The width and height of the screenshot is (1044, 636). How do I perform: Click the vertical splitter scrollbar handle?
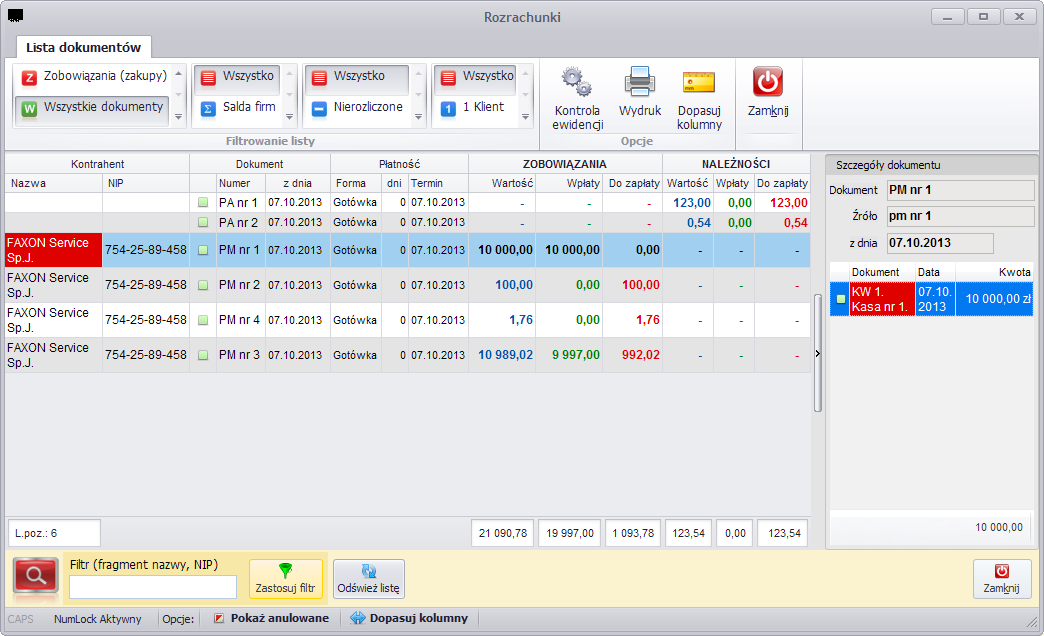coord(818,354)
